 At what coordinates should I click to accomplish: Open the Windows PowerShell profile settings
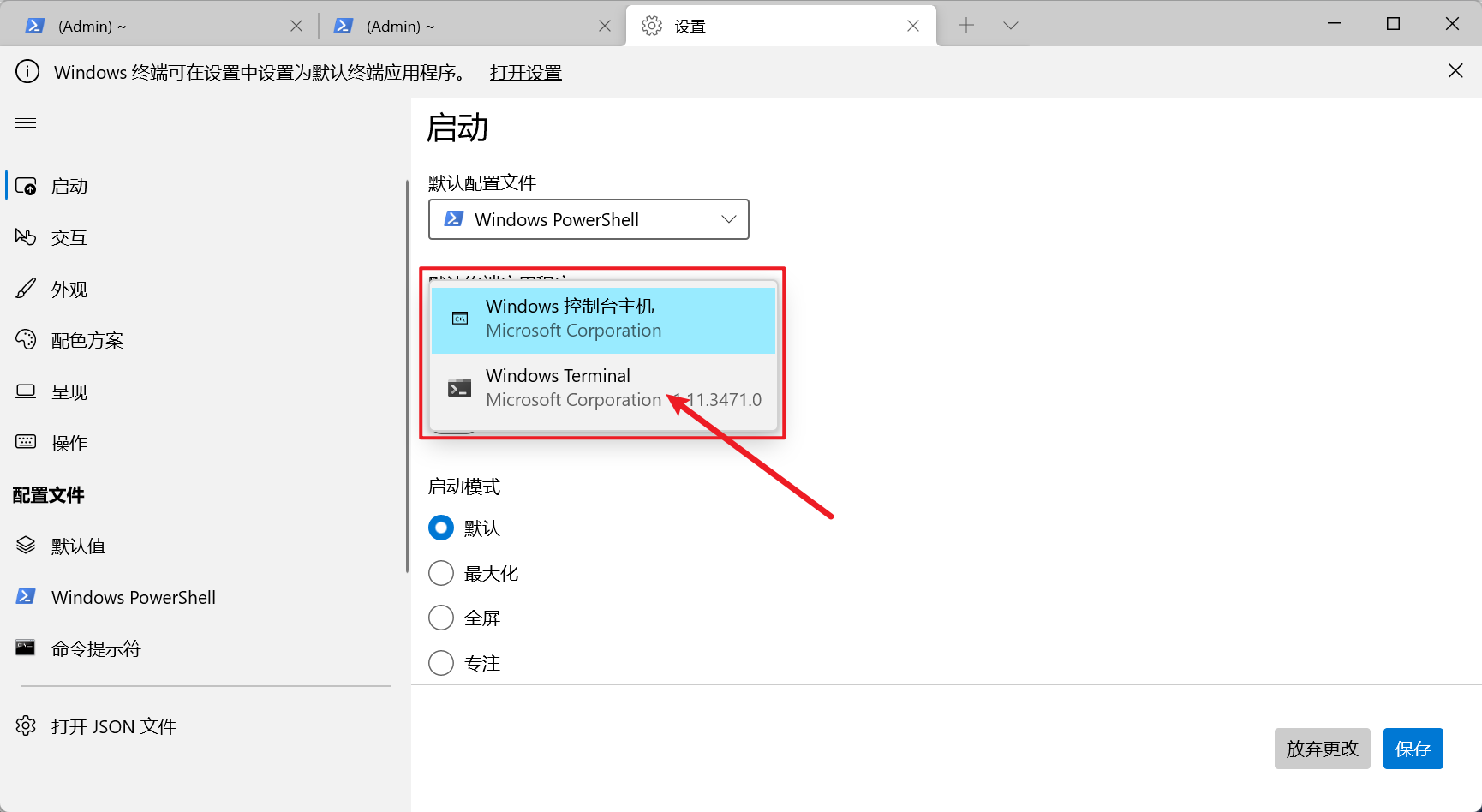133,597
